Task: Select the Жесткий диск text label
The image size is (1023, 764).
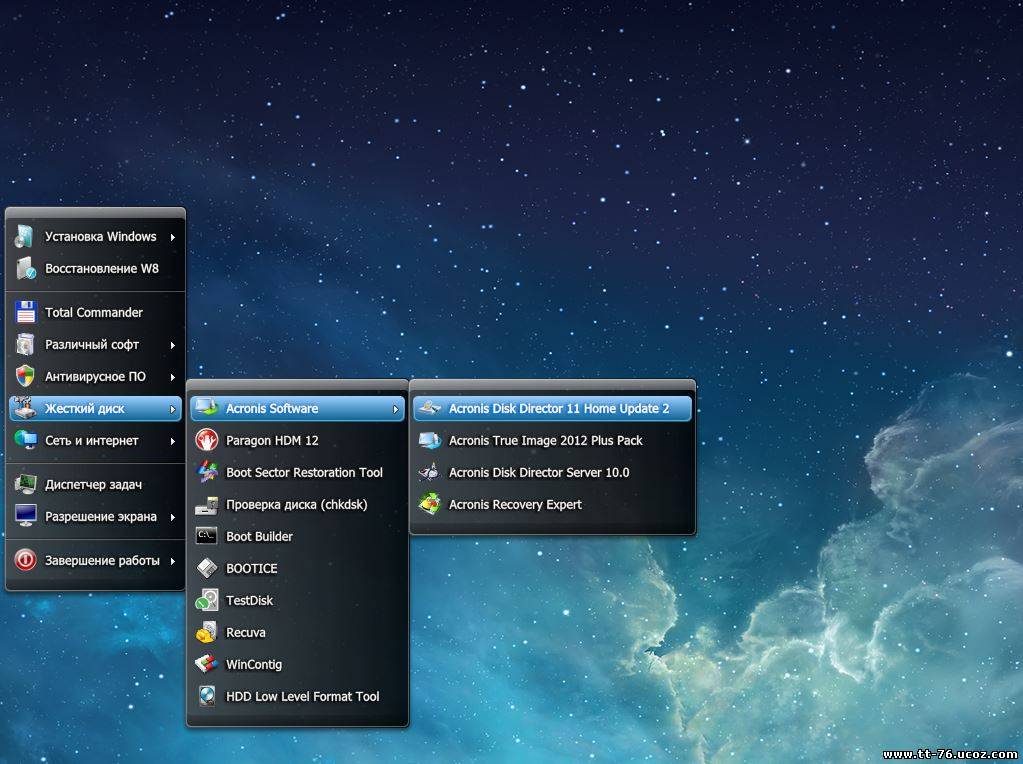Action: coord(84,409)
